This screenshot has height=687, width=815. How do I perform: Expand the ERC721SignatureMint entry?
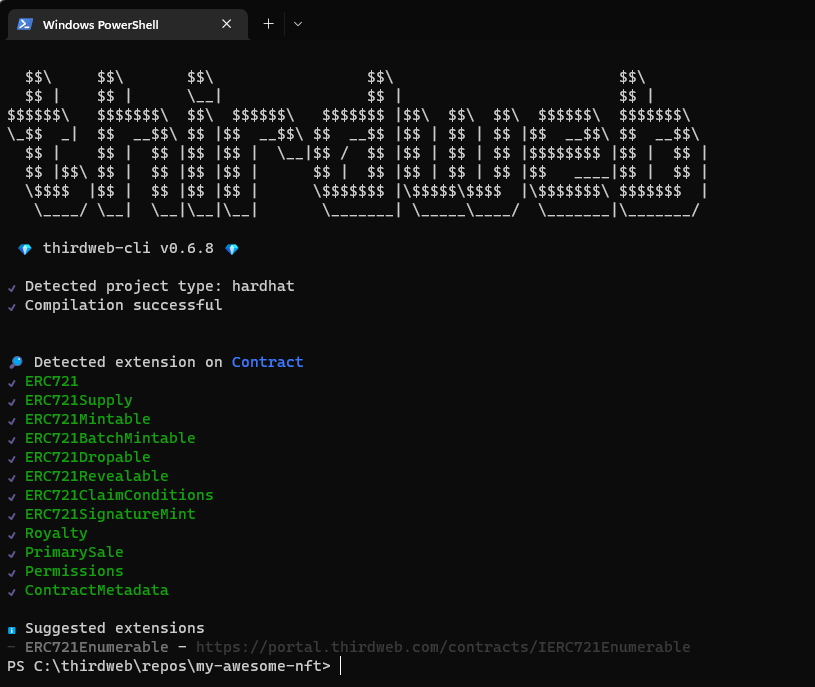click(x=110, y=514)
